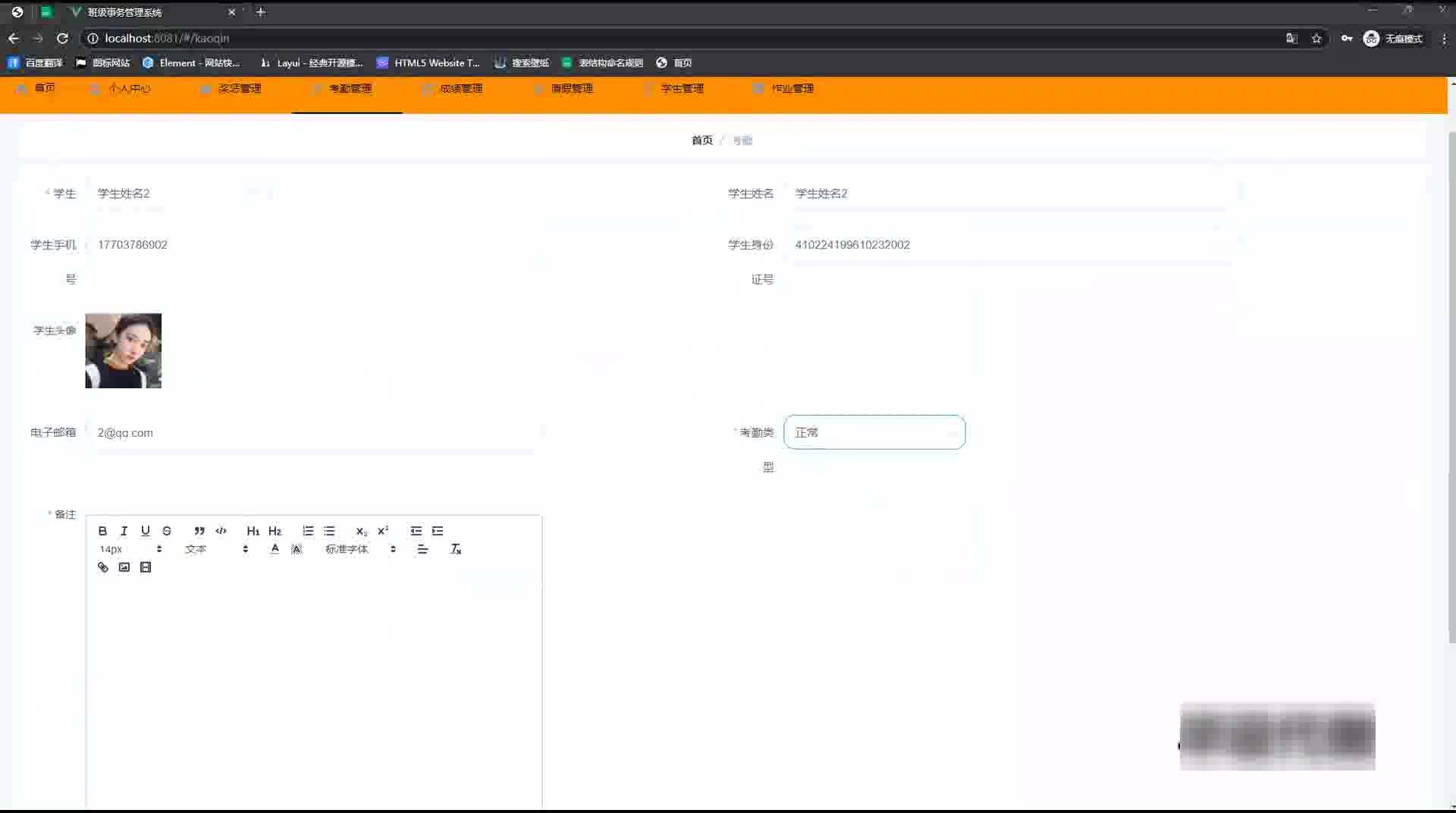
Task: Go to 首页 in the orange navigation bar
Action: click(x=36, y=89)
